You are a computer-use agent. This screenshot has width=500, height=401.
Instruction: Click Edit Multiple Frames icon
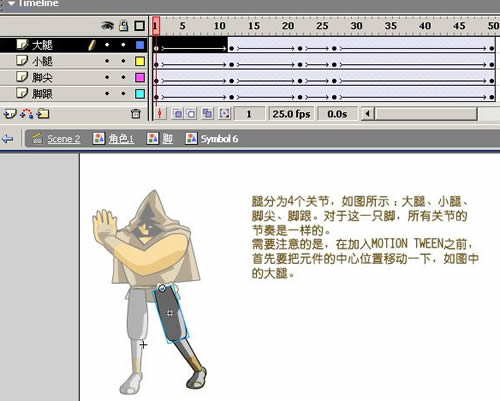point(207,114)
